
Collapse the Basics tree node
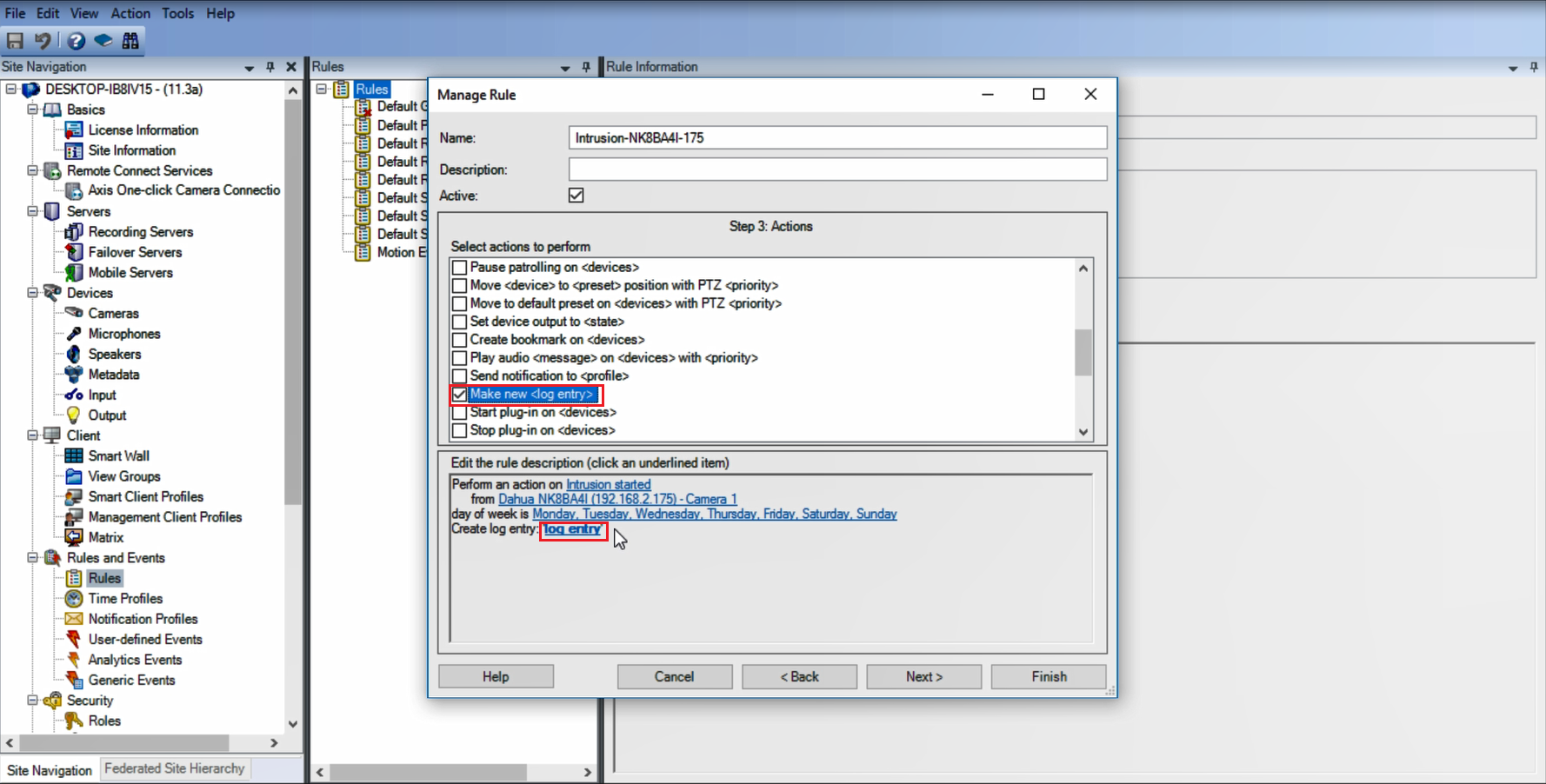pos(32,110)
